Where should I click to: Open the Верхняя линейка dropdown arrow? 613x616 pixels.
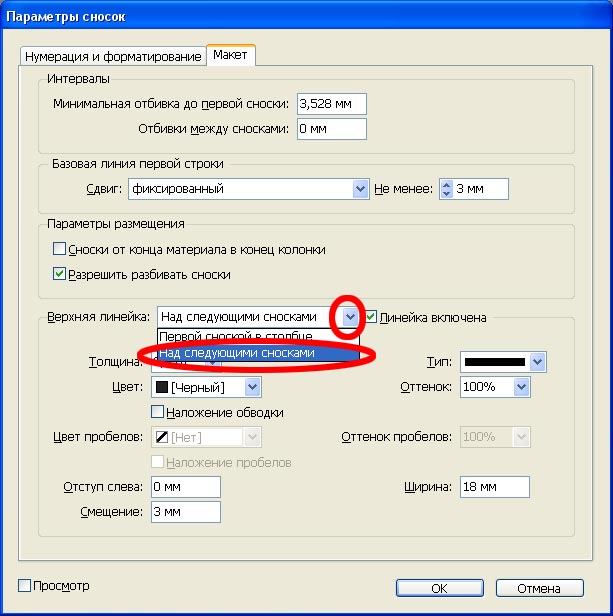[350, 317]
